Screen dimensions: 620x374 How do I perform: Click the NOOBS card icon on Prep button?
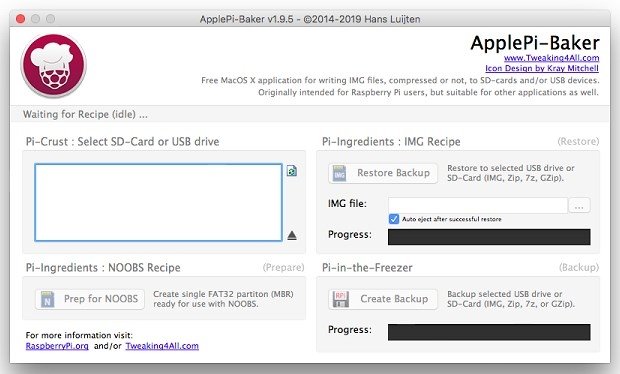click(x=47, y=299)
